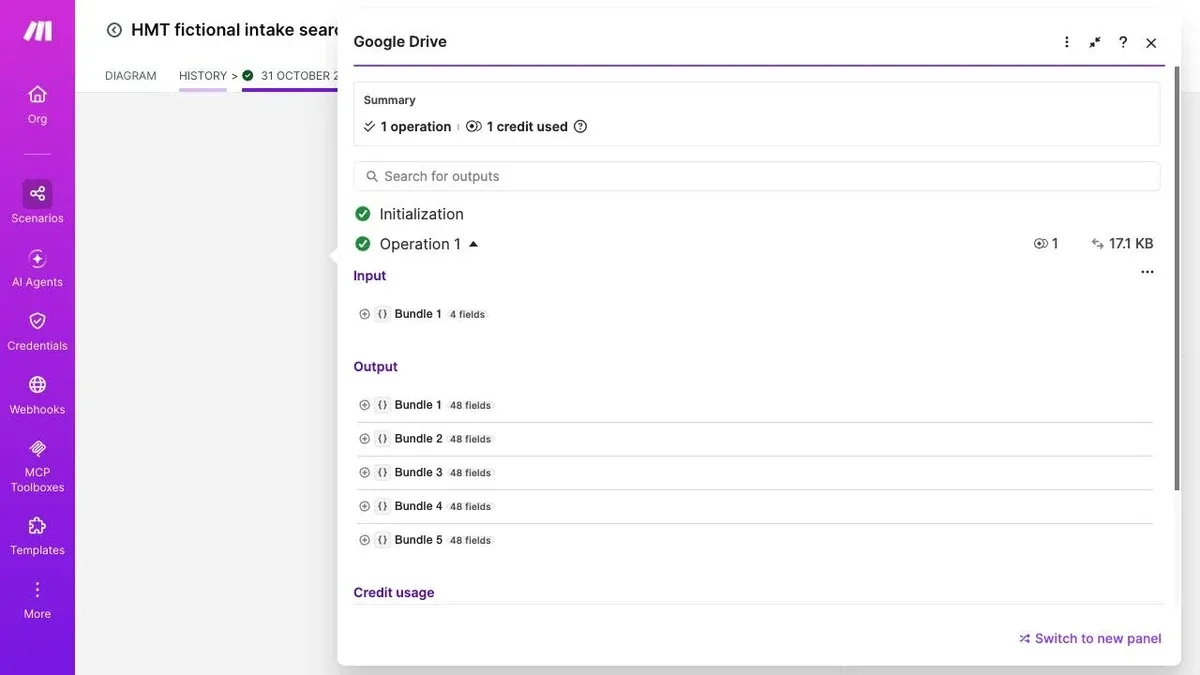1200x675 pixels.
Task: Open Credentials section
Action: click(x=37, y=331)
